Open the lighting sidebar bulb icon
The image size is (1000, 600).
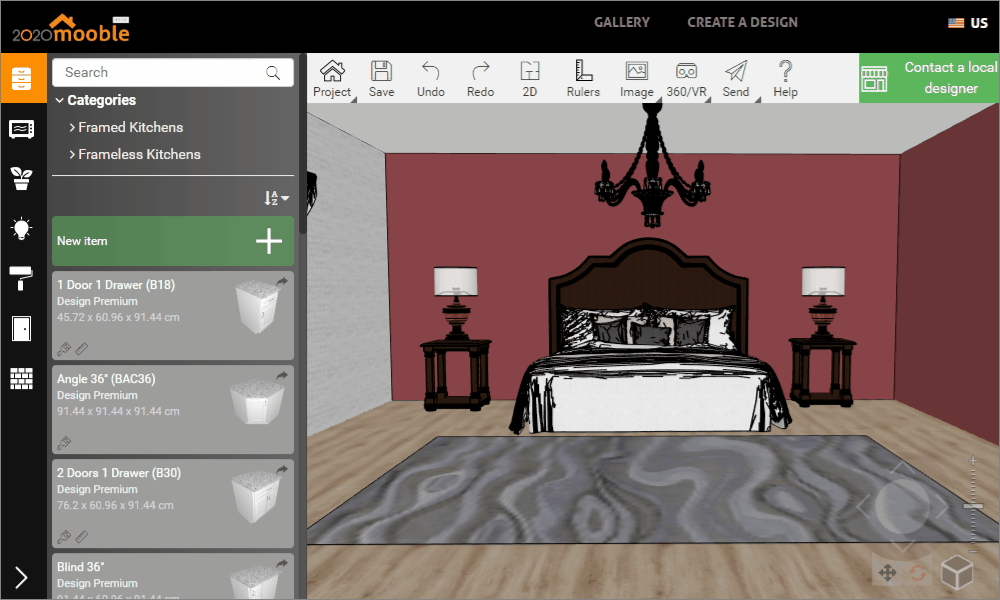coord(22,228)
